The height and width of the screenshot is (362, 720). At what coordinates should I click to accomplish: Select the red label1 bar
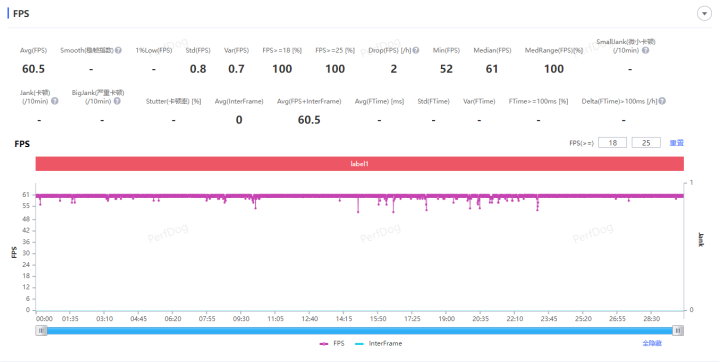(360, 164)
